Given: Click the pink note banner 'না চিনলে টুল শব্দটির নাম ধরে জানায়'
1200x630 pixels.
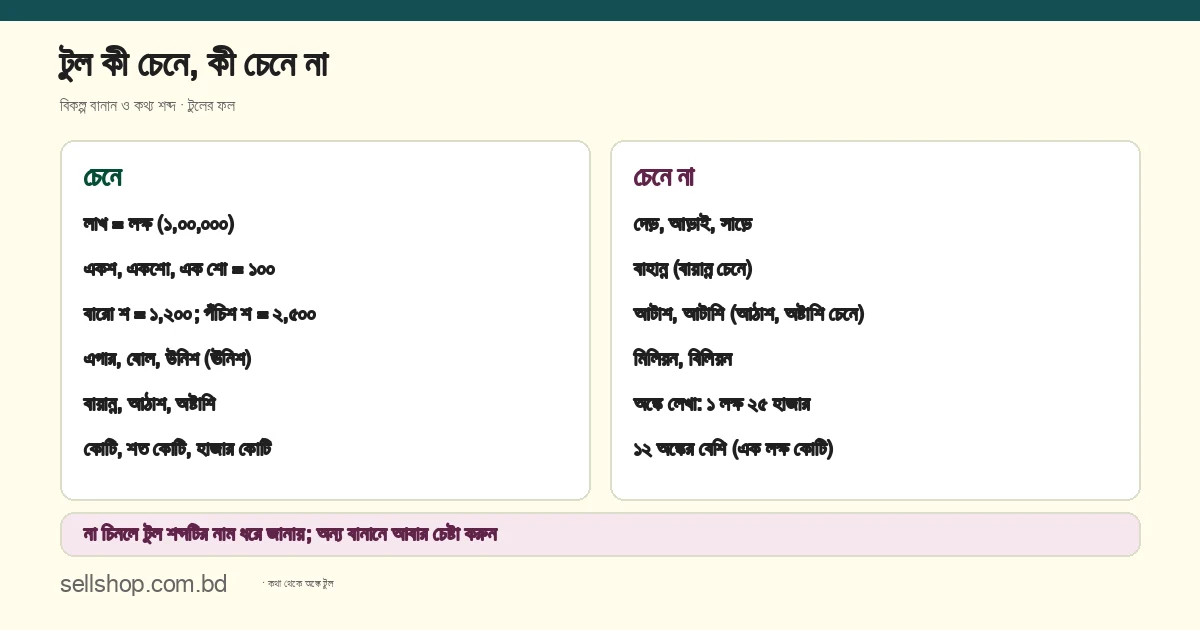Looking at the screenshot, I should click(x=600, y=534).
